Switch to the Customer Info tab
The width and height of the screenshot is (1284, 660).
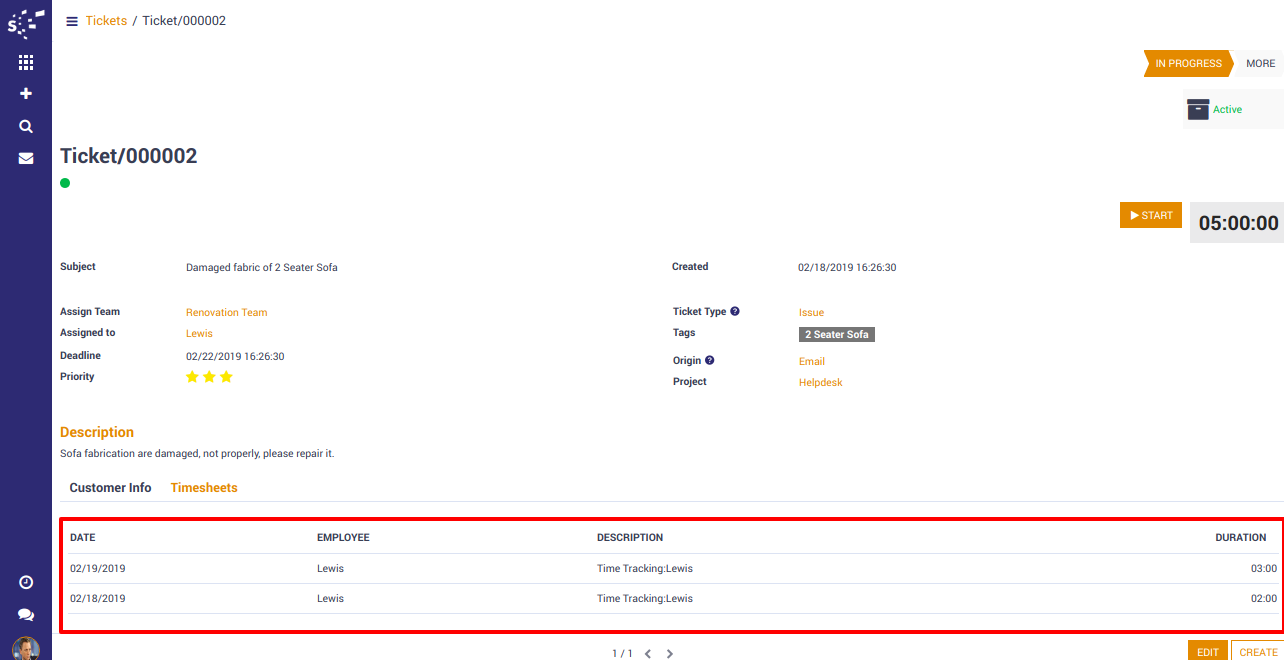[110, 488]
